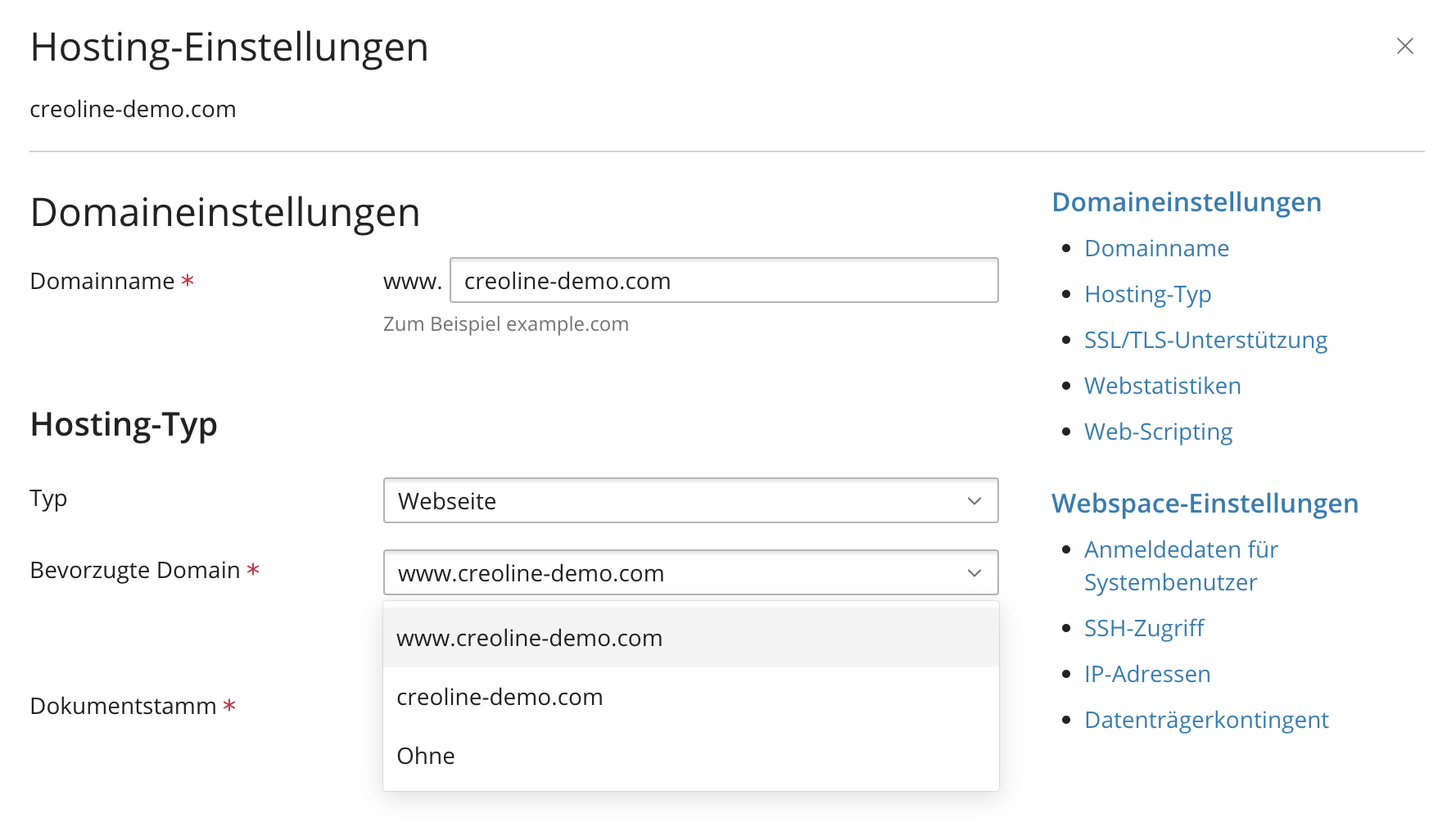Jump to Domainname section link

[1156, 248]
